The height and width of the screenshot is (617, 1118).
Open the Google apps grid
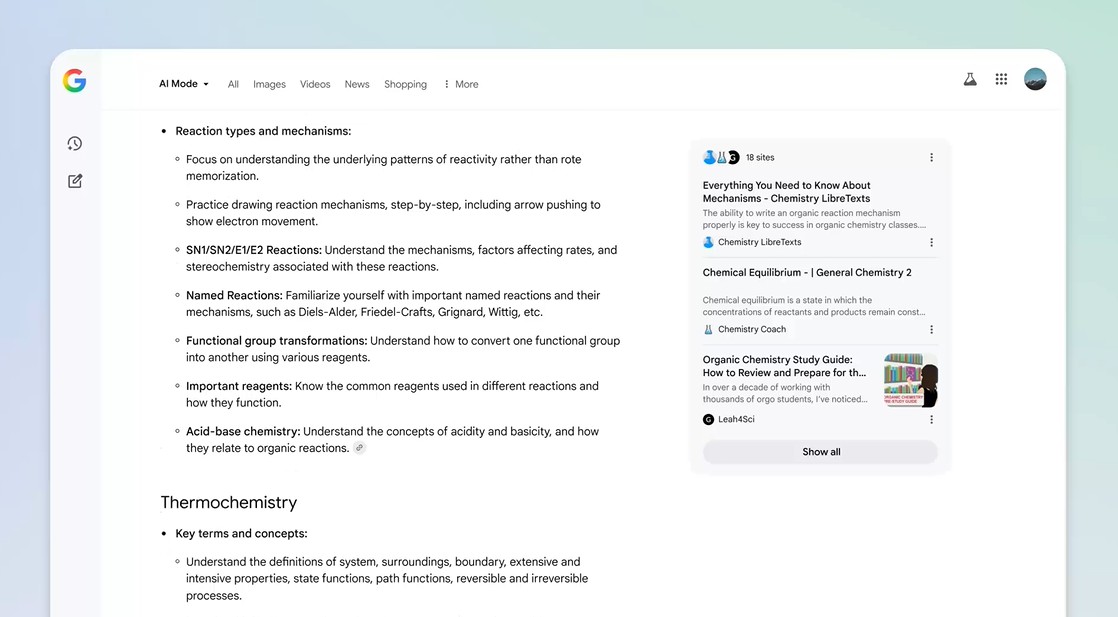[x=1001, y=80]
